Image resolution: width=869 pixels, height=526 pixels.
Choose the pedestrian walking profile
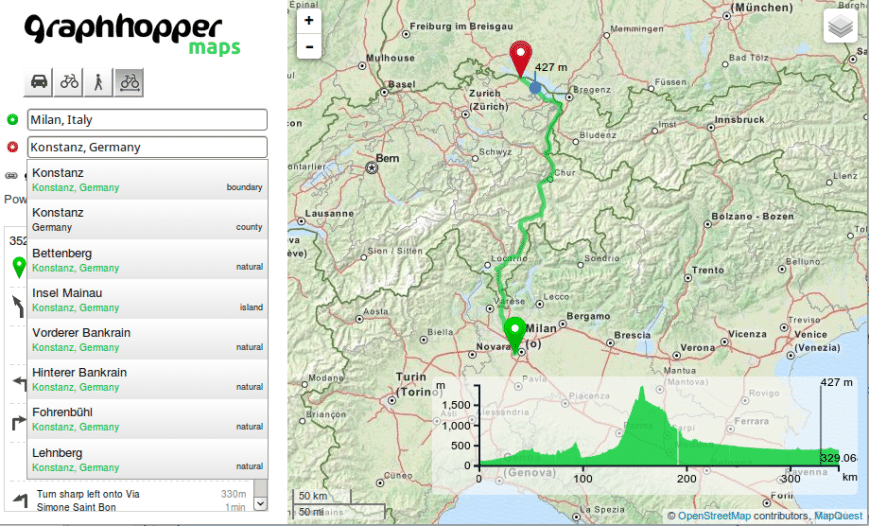99,82
